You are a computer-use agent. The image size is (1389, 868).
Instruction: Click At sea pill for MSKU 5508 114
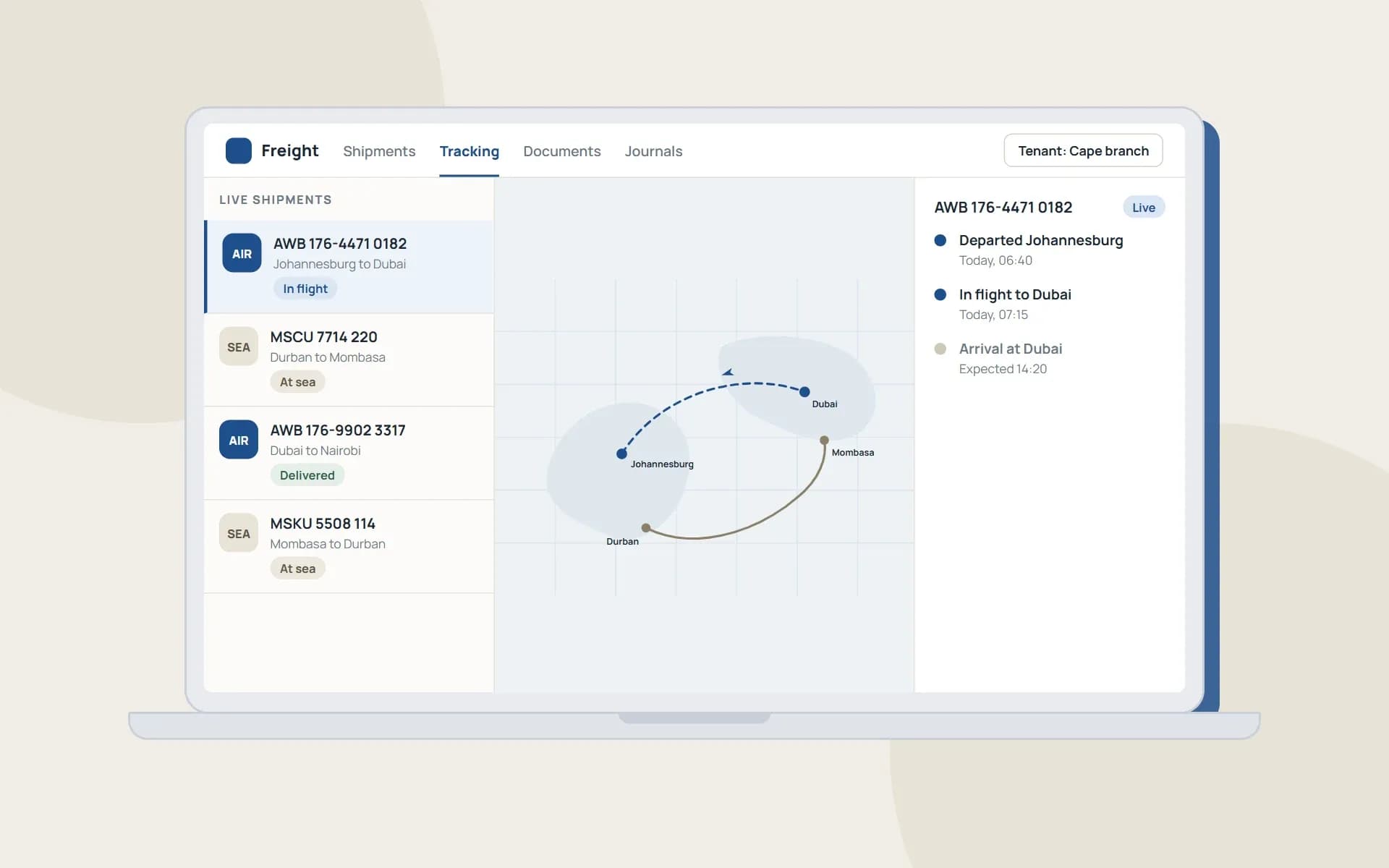[x=297, y=569]
